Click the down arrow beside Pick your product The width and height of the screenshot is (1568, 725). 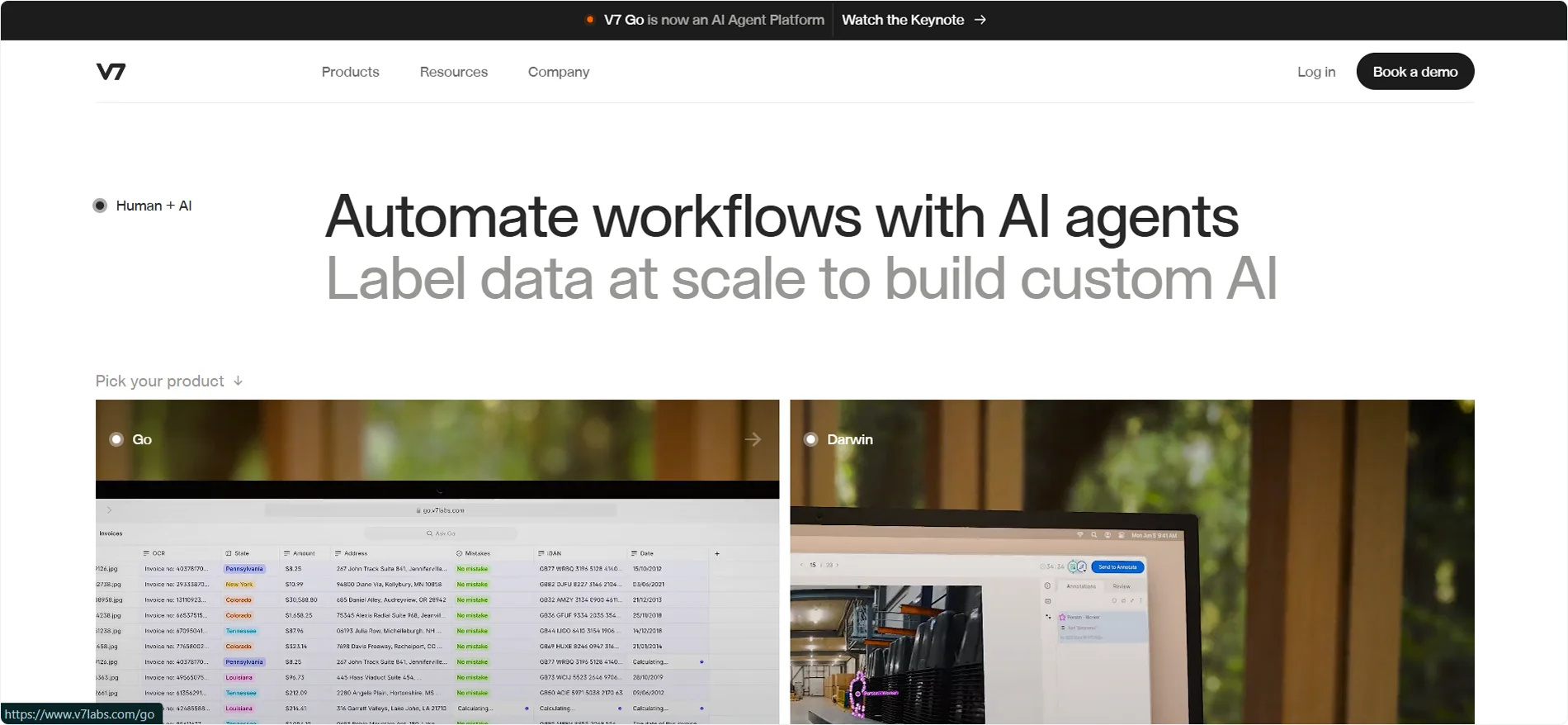[x=238, y=381]
